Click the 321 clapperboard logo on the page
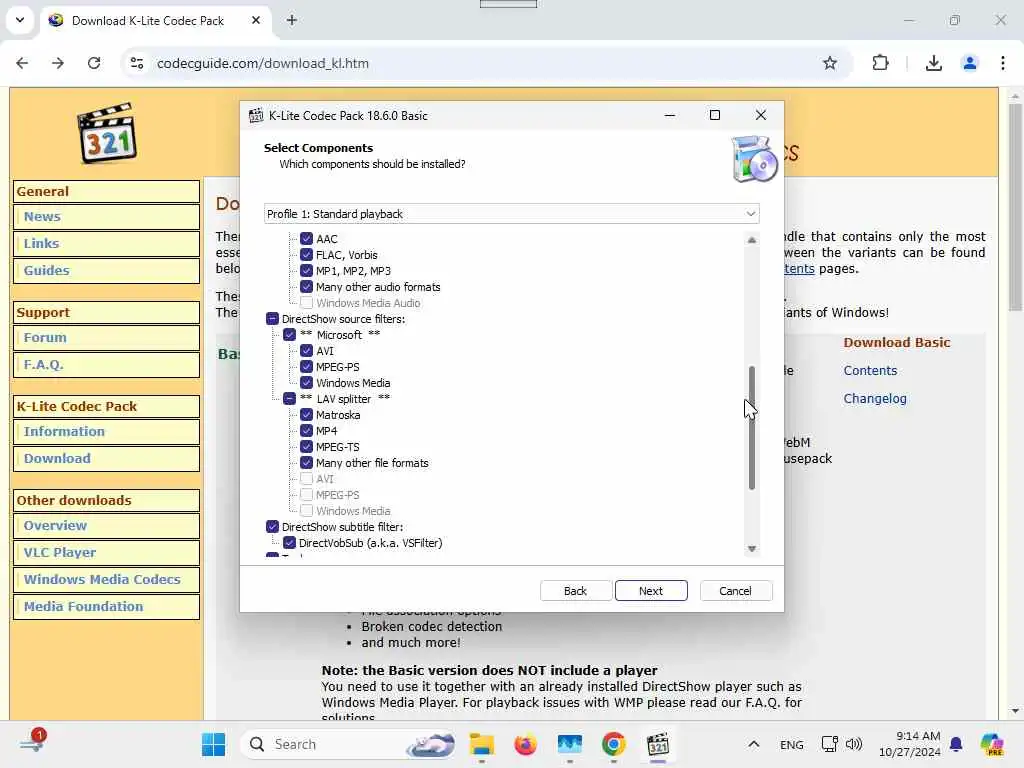 click(x=106, y=133)
